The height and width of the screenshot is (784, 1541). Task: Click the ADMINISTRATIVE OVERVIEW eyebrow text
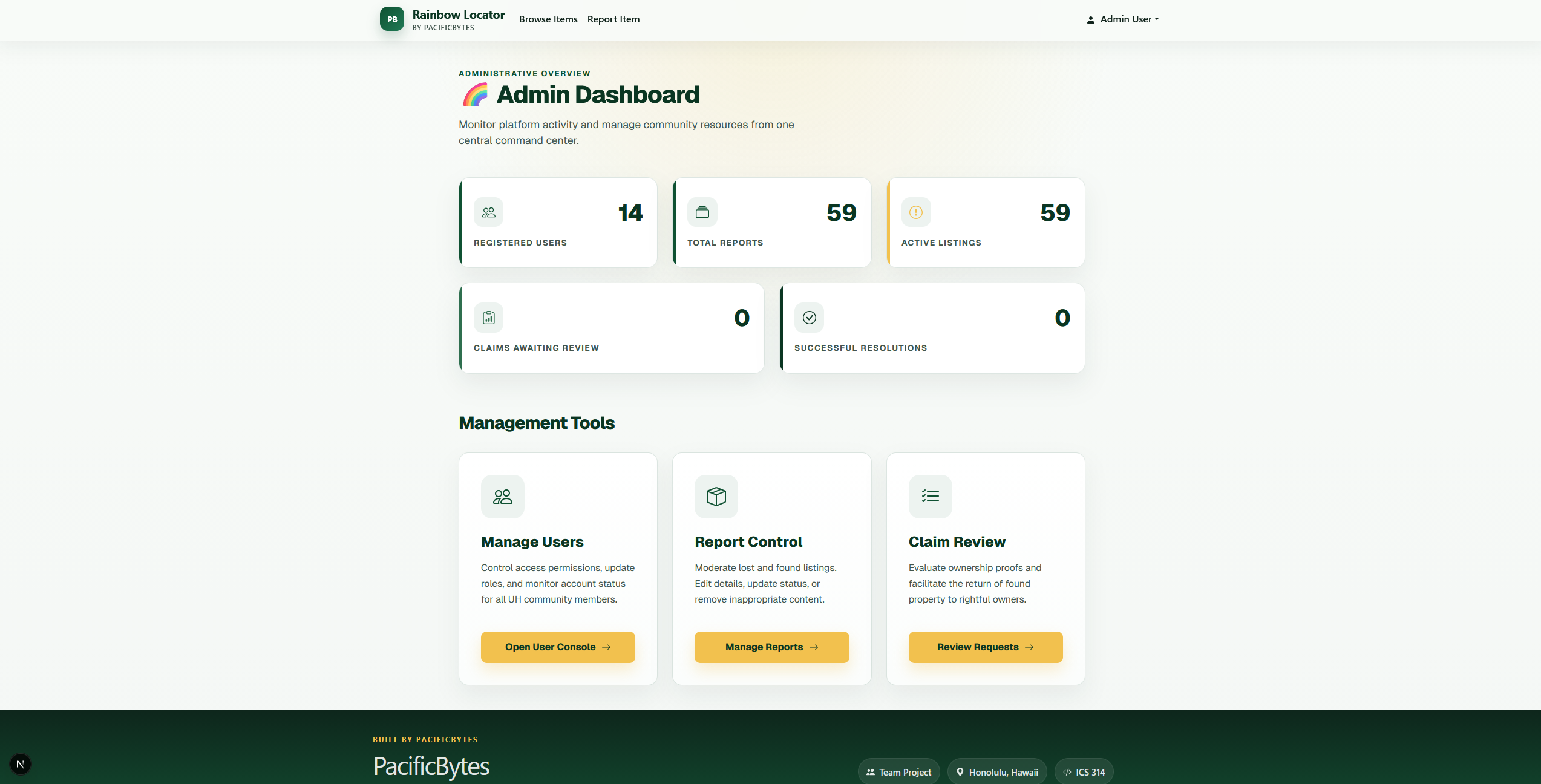(524, 73)
